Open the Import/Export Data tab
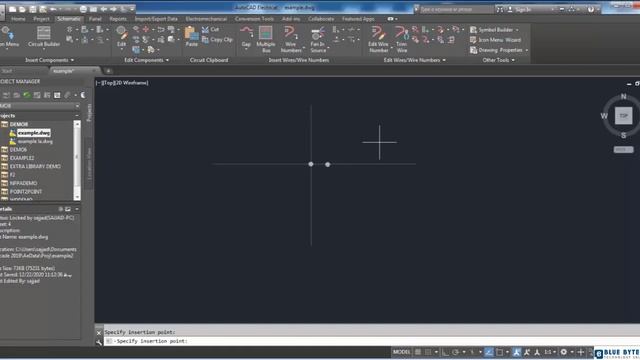Screen dimensions: 640x360 click(x=156, y=19)
